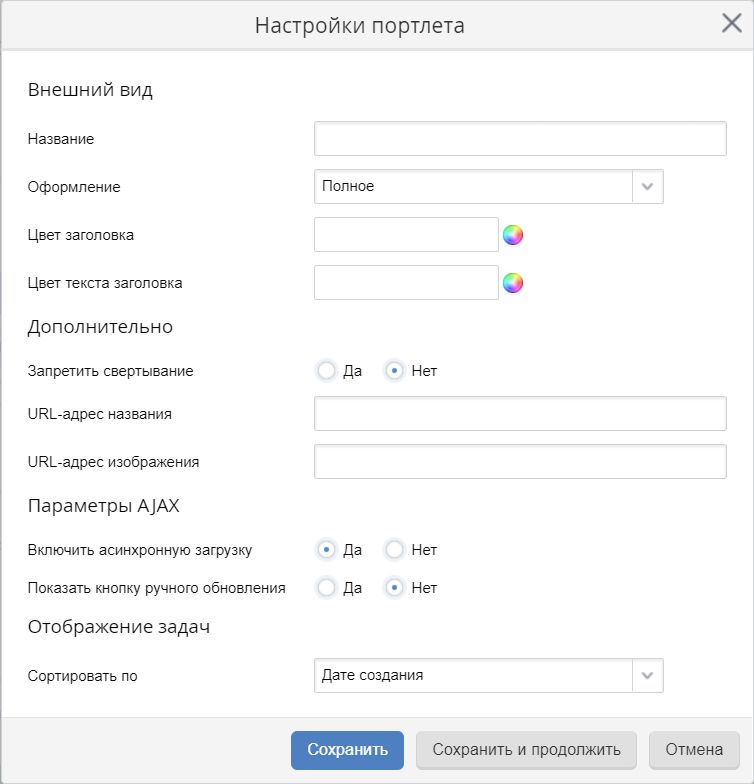Viewport: 754px width, 784px height.
Task: Open color picker for Цвет текста заголовка
Action: click(512, 283)
